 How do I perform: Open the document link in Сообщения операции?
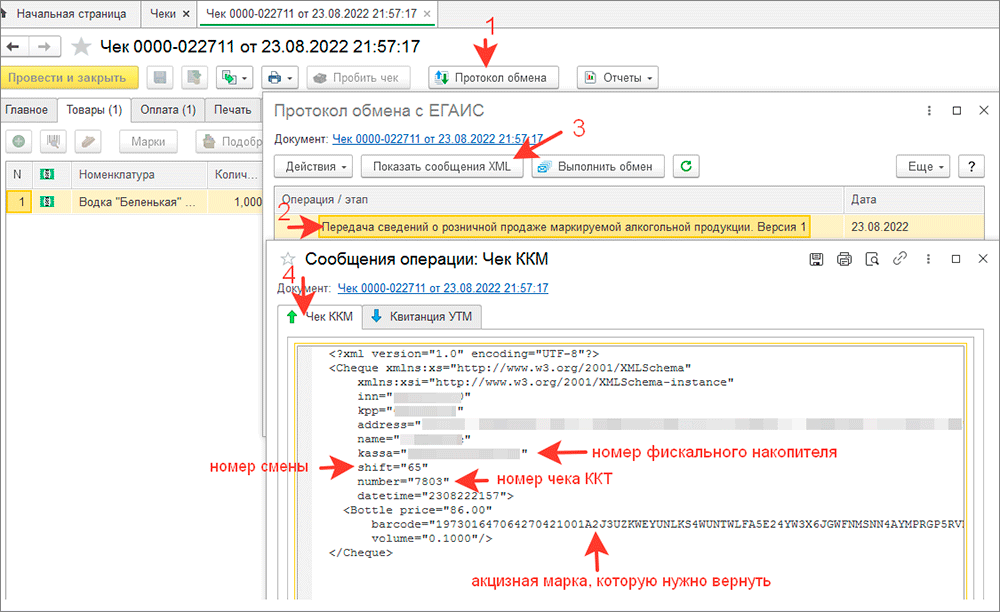443,288
